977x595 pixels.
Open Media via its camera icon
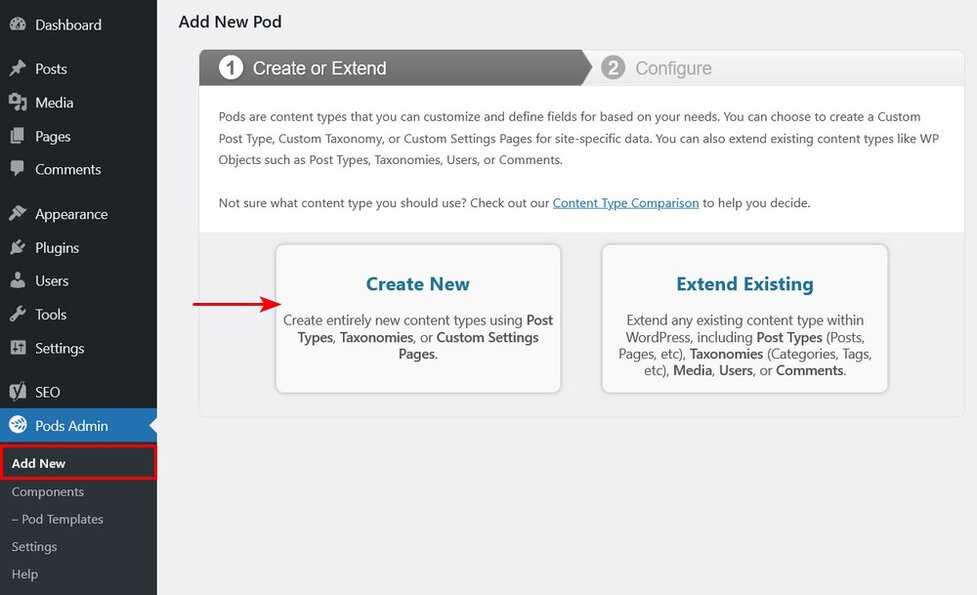click(x=17, y=102)
